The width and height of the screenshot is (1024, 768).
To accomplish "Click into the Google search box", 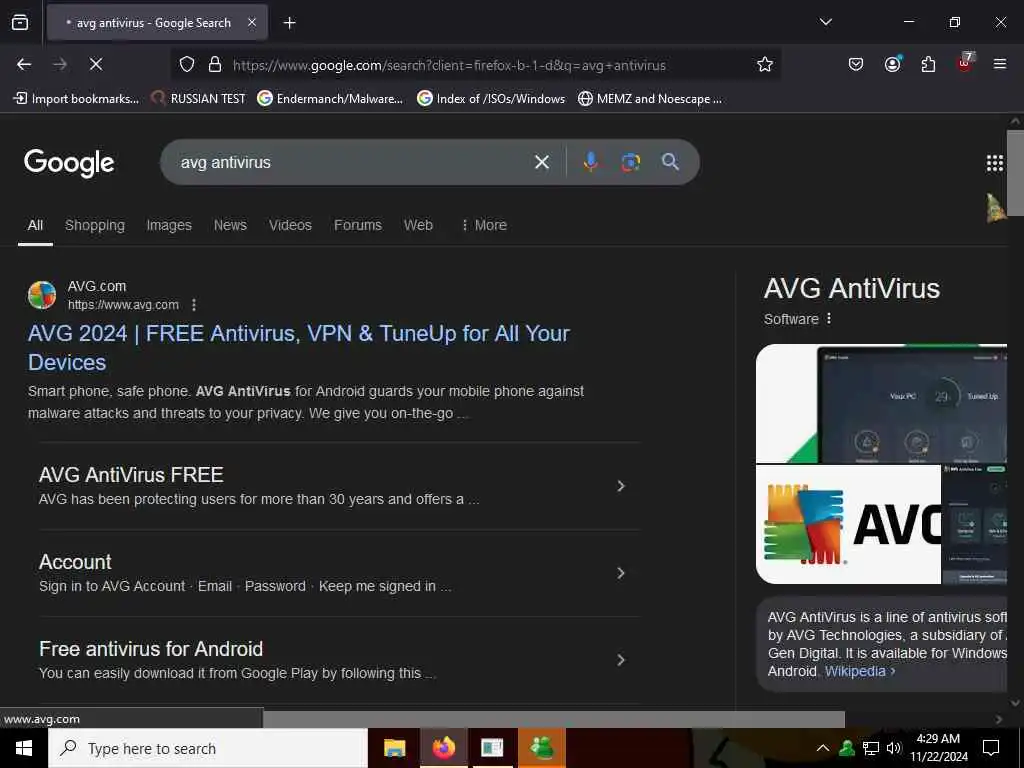I will pos(353,162).
